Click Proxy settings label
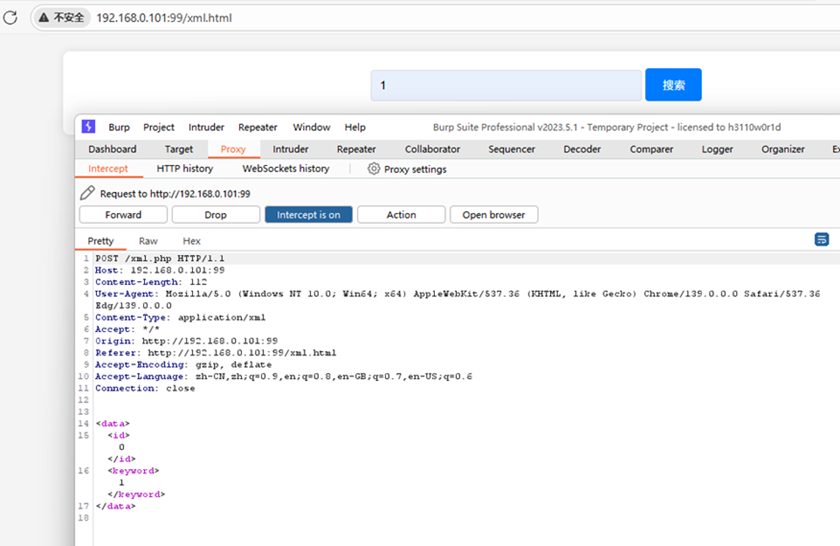This screenshot has width=840, height=546. click(x=415, y=169)
